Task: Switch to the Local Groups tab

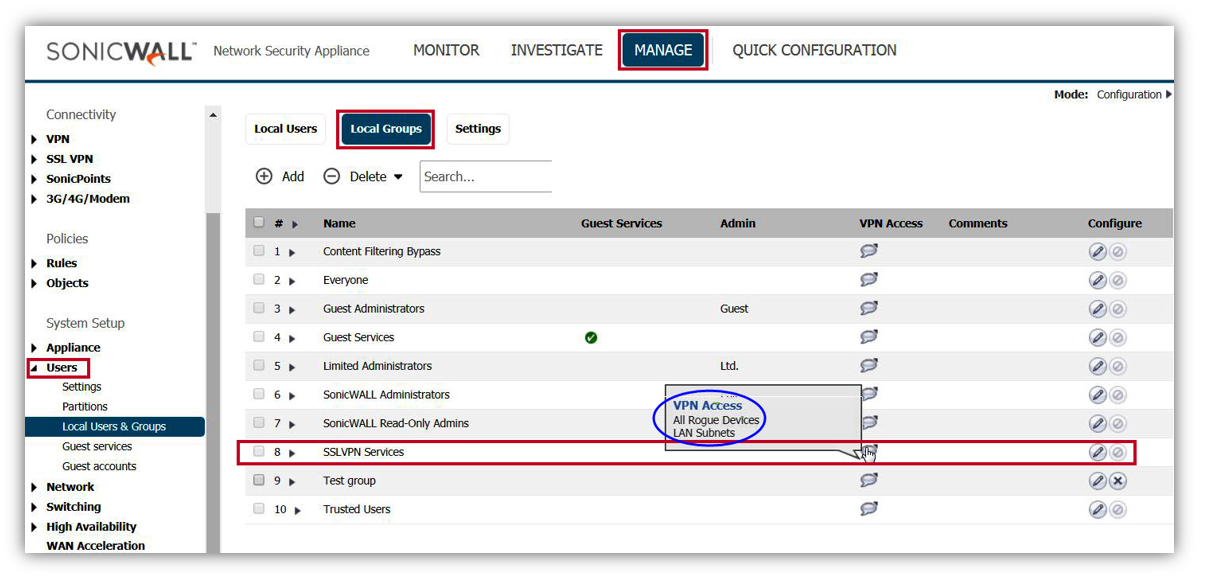Action: 386,129
